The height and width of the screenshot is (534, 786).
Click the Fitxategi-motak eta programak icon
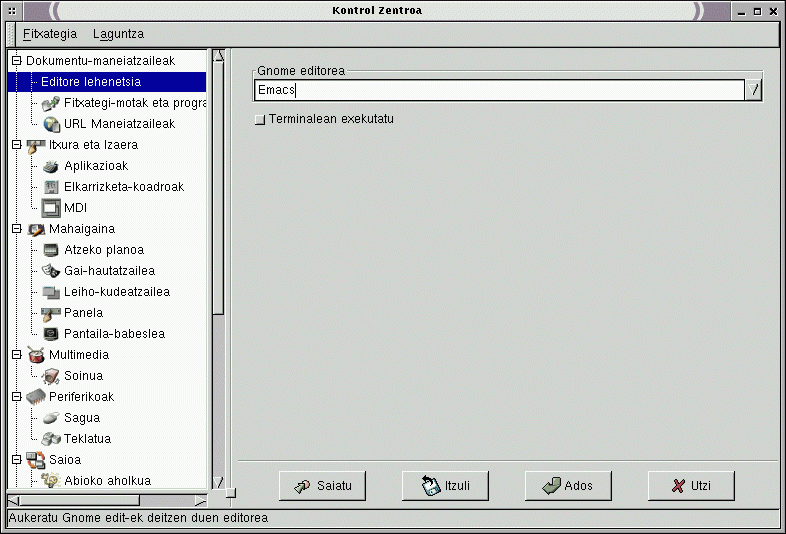pos(51,103)
